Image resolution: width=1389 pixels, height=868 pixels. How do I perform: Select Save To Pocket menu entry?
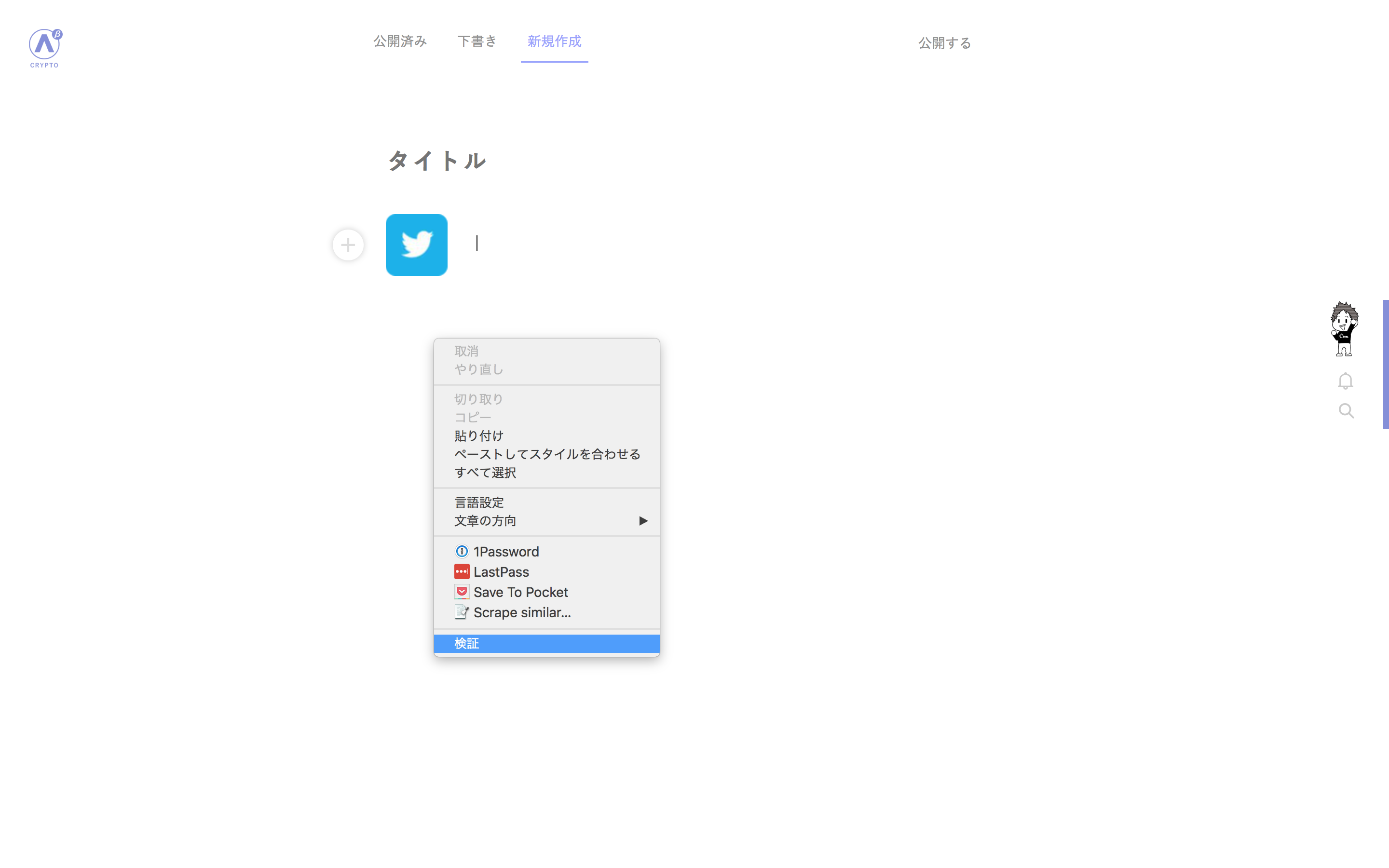(520, 592)
